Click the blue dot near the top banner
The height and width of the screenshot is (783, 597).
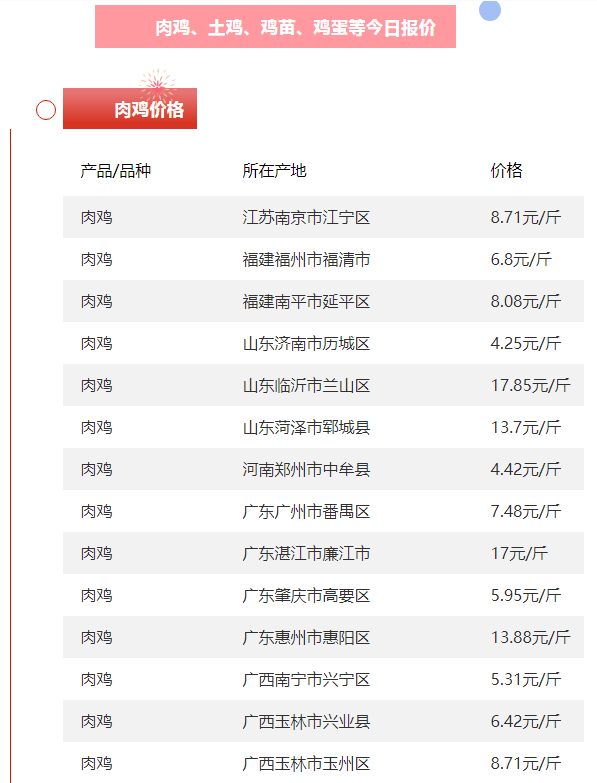point(490,10)
